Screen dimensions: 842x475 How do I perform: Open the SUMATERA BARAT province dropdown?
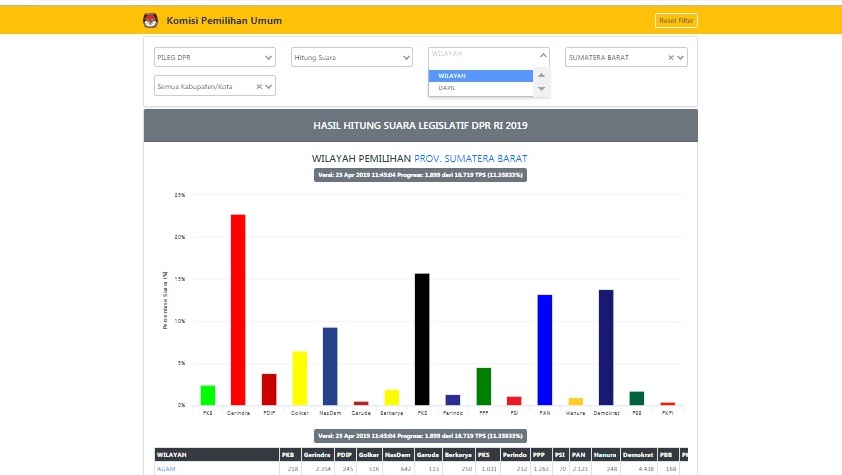(x=681, y=58)
